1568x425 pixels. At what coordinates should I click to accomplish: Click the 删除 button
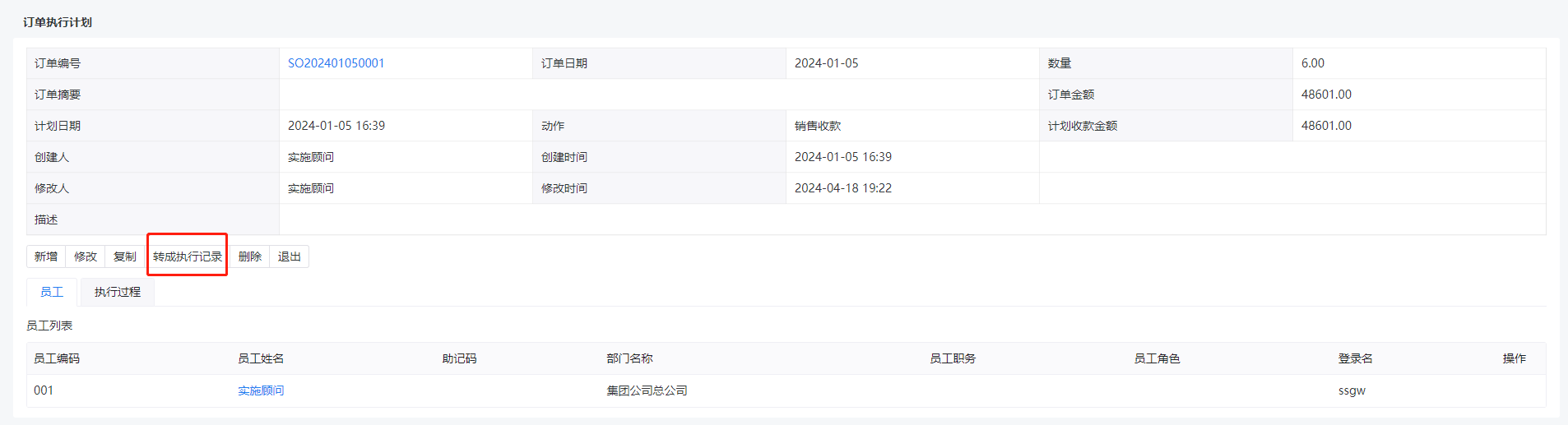(250, 256)
